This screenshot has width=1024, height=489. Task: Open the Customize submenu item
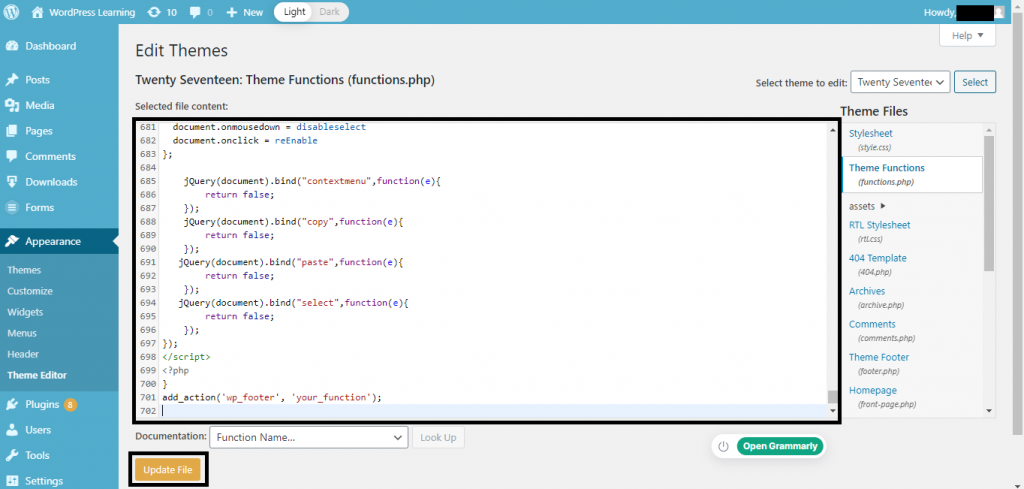click(x=29, y=291)
